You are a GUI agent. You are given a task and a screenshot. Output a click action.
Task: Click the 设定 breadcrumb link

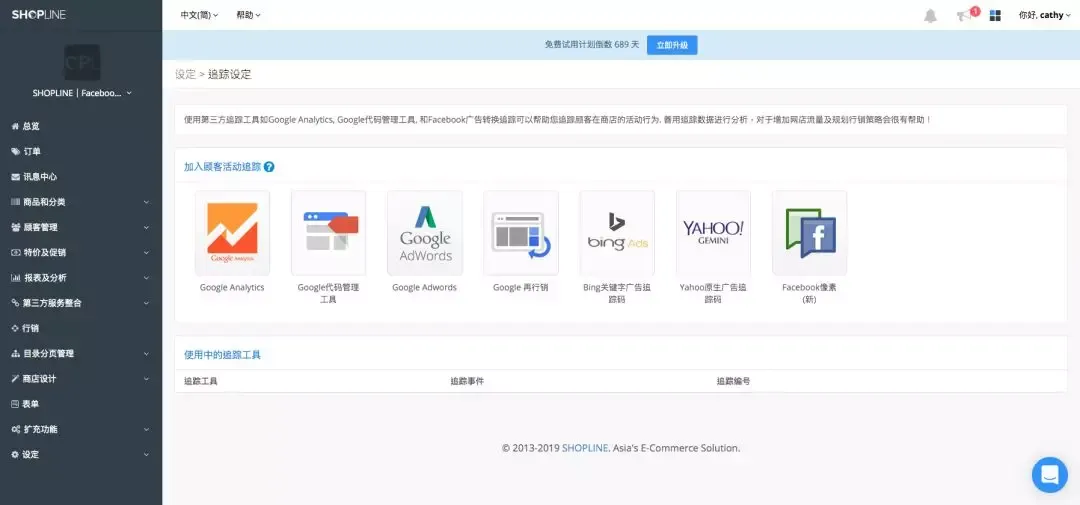185,74
